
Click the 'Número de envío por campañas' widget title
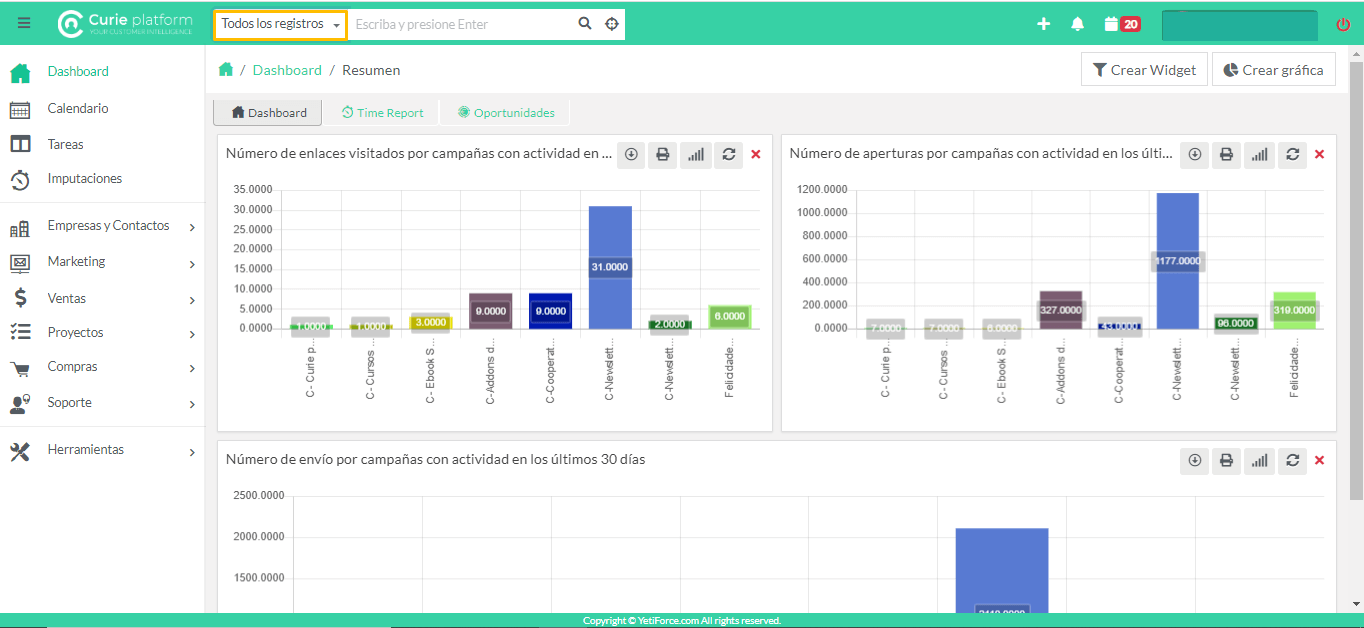[435, 460]
